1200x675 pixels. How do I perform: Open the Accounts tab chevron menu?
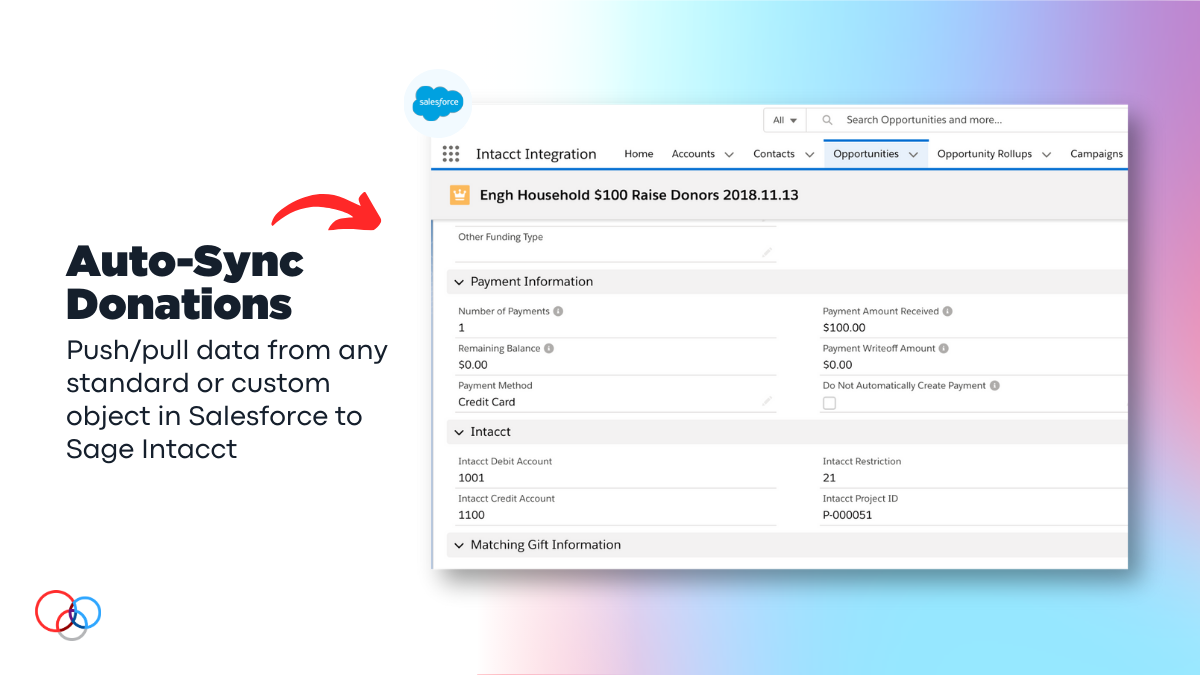[x=729, y=155]
